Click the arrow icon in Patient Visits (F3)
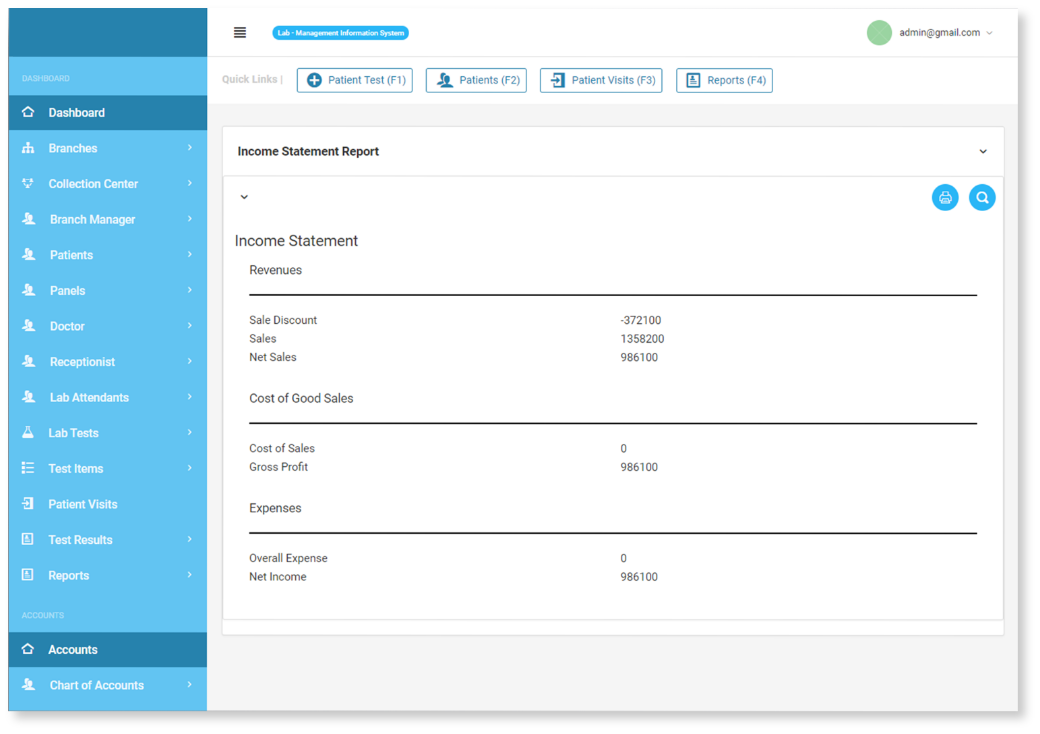Image resolution: width=1040 pixels, height=734 pixels. coord(558,80)
